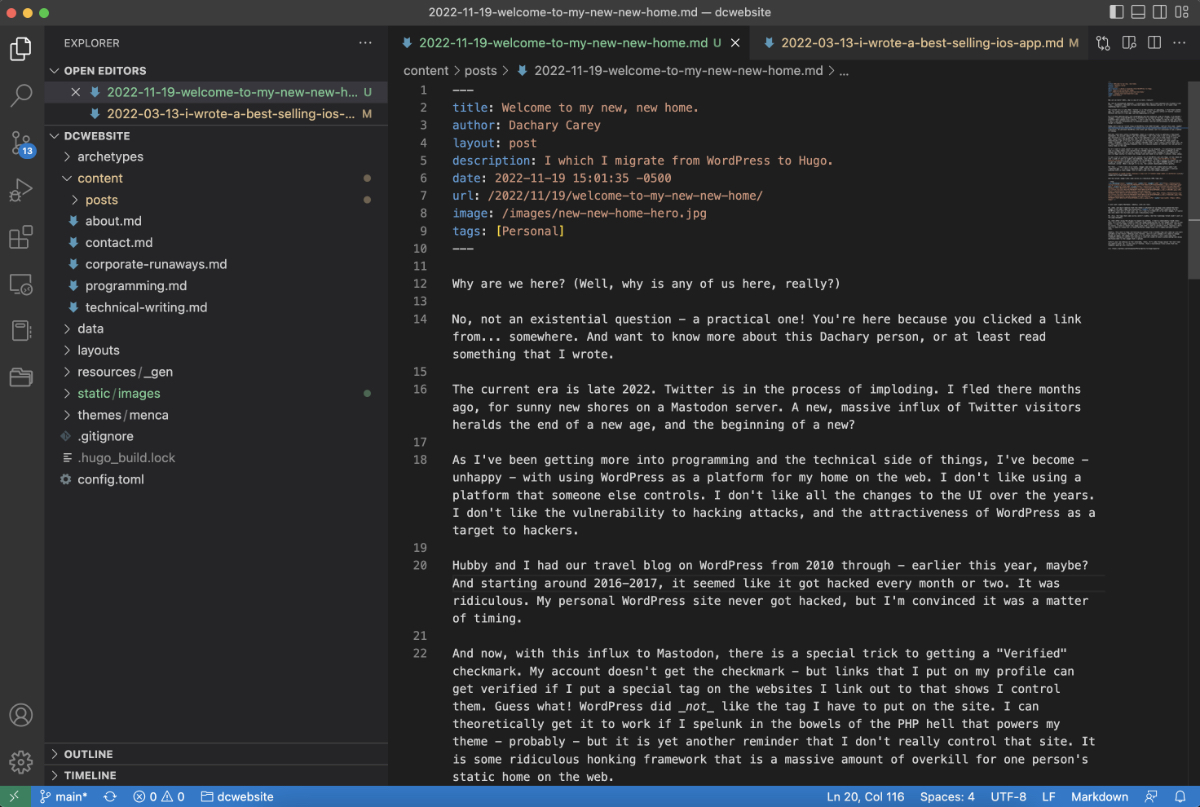Collapse the content folder
This screenshot has height=807, width=1200.
click(x=216, y=178)
